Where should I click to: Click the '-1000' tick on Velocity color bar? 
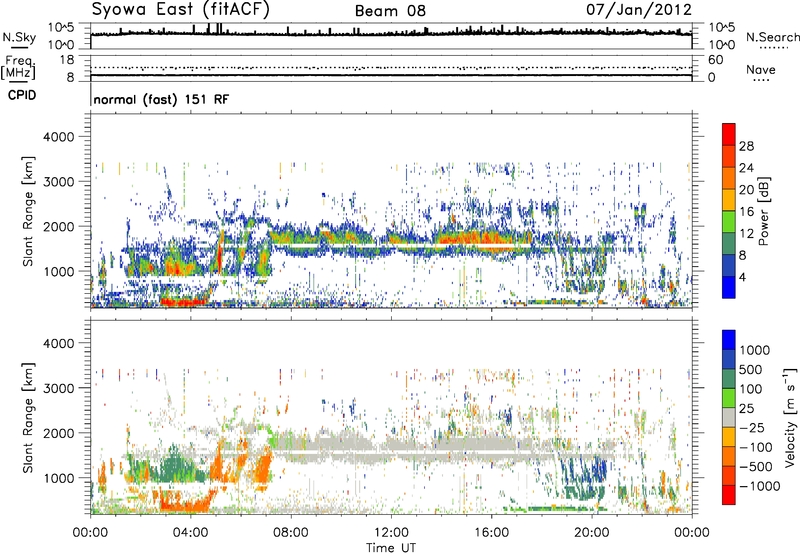[x=759, y=486]
